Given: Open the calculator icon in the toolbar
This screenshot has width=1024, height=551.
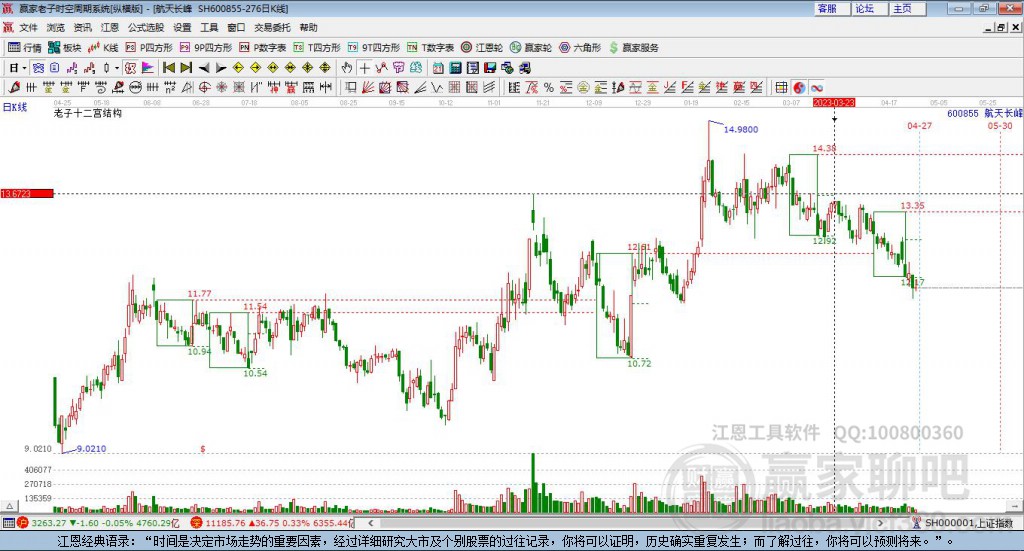Looking at the screenshot, I should tap(455, 68).
